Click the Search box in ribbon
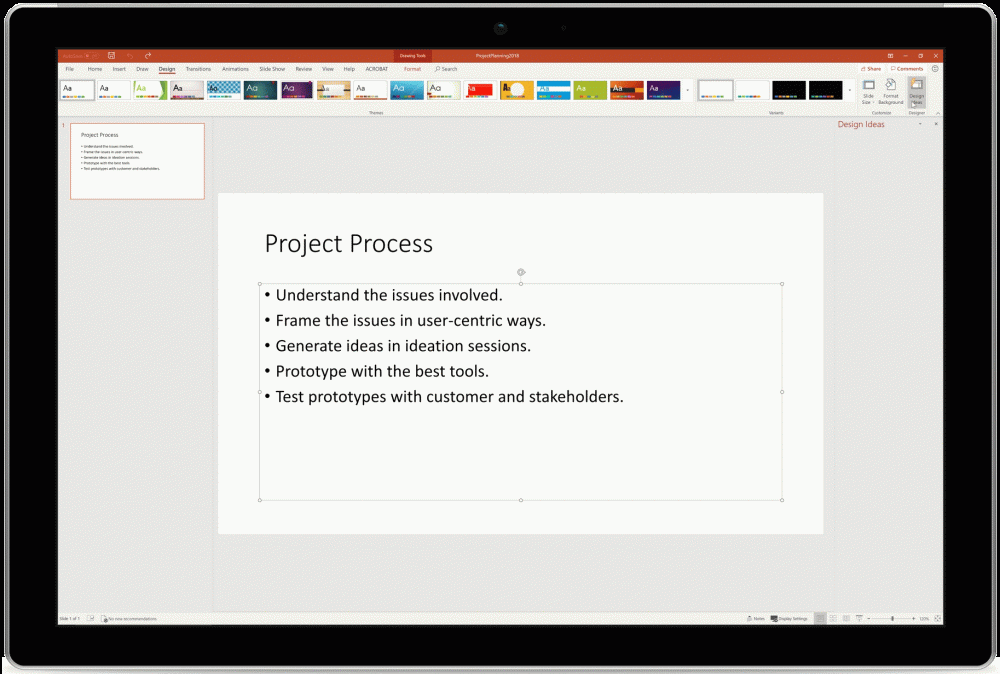1000x674 pixels. click(x=446, y=69)
